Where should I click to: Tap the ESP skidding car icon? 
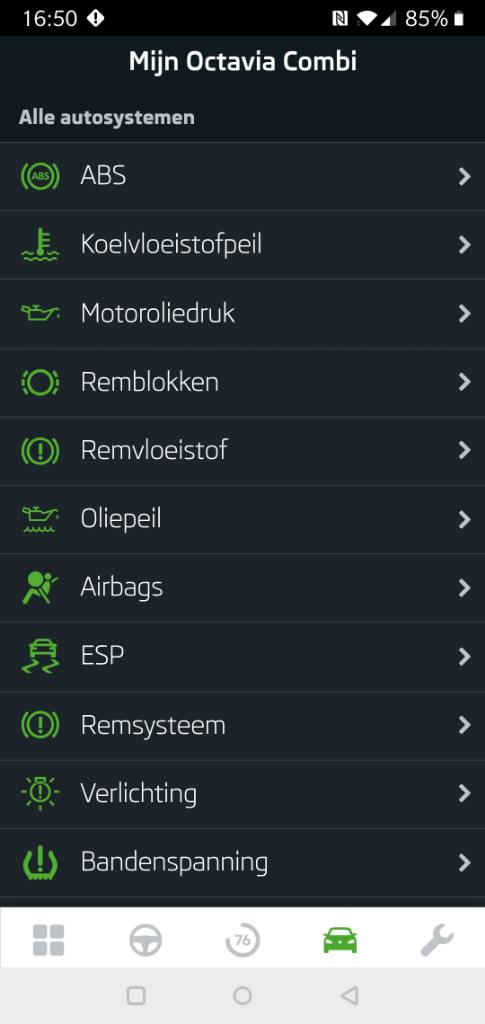coord(40,656)
